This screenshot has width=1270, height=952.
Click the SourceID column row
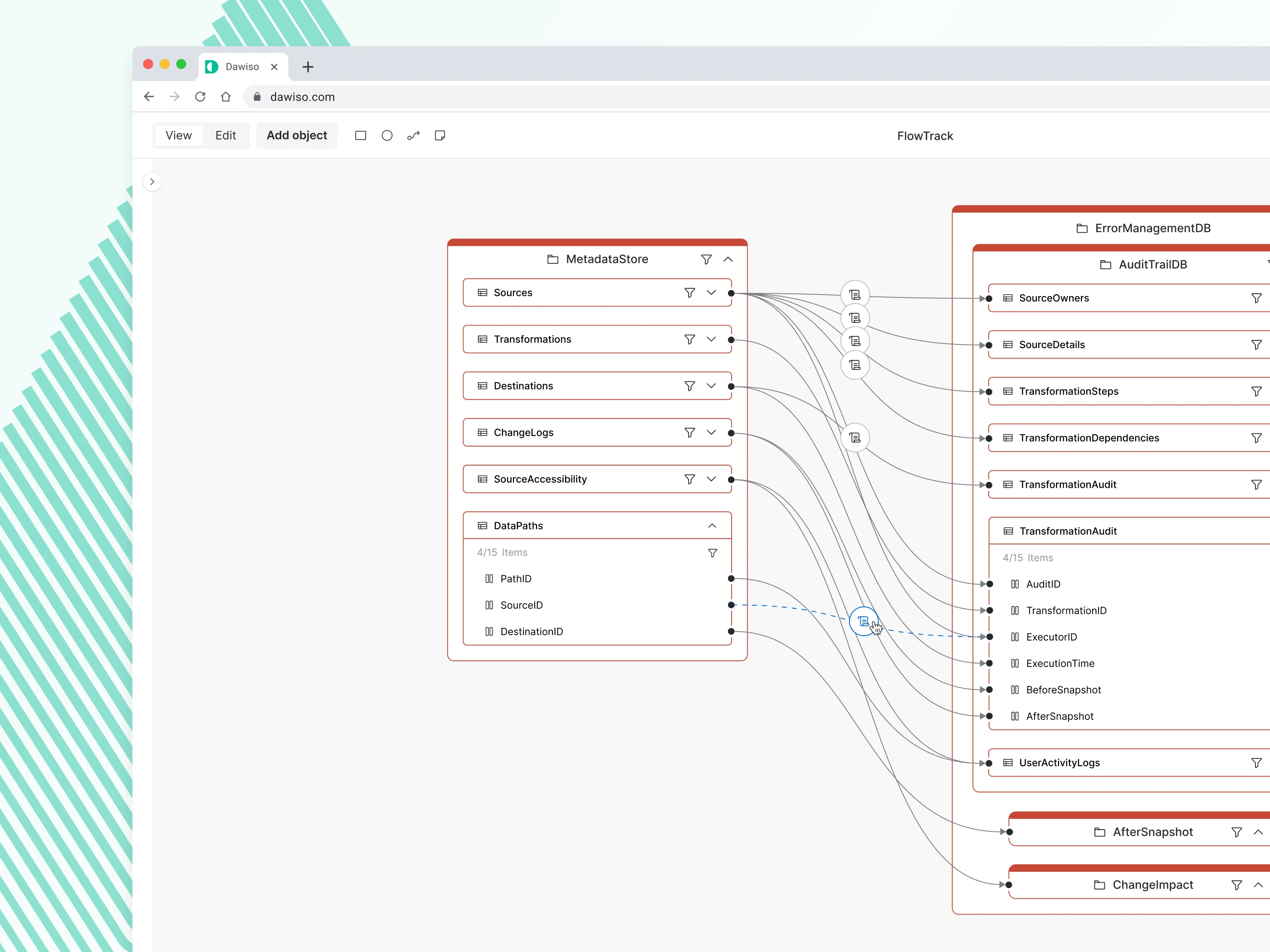[521, 605]
